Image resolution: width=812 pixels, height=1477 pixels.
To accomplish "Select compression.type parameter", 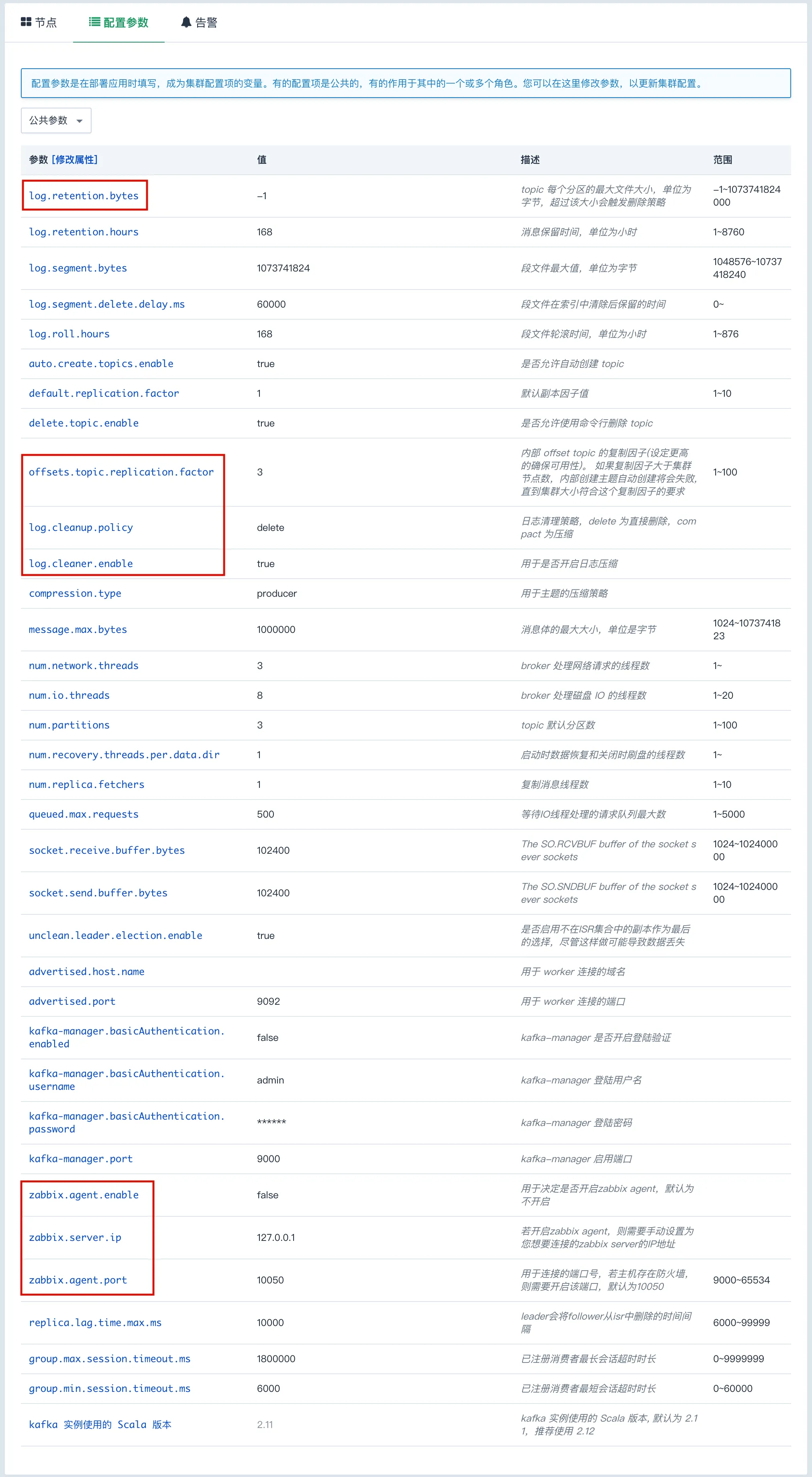I will [75, 594].
